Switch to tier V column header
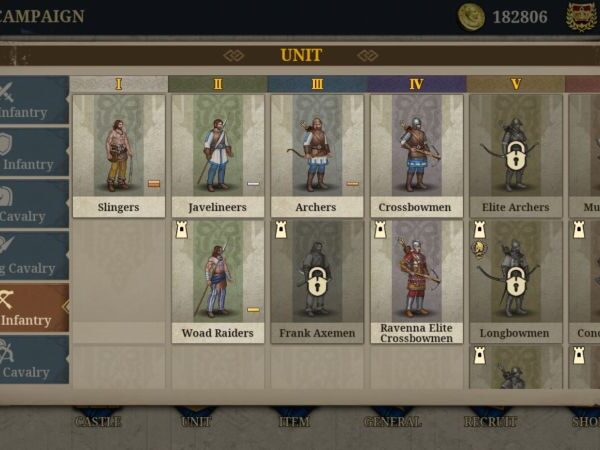The width and height of the screenshot is (600, 450). coord(516,84)
